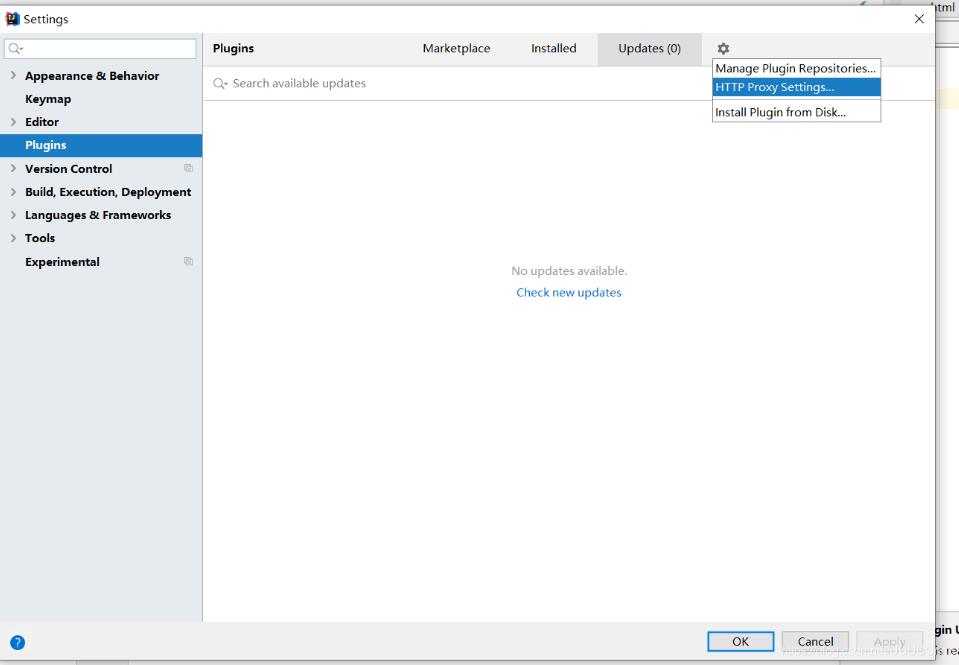Click the help question mark icon
The height and width of the screenshot is (665, 959).
click(x=18, y=642)
